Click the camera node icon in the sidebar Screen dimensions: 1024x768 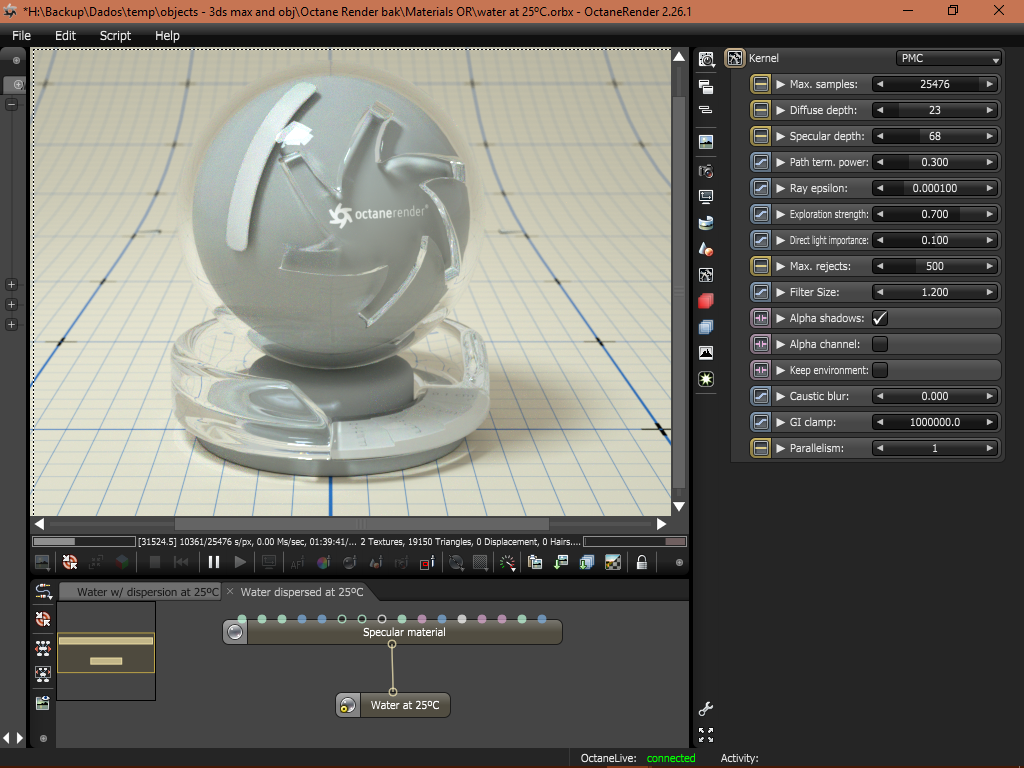point(706,171)
